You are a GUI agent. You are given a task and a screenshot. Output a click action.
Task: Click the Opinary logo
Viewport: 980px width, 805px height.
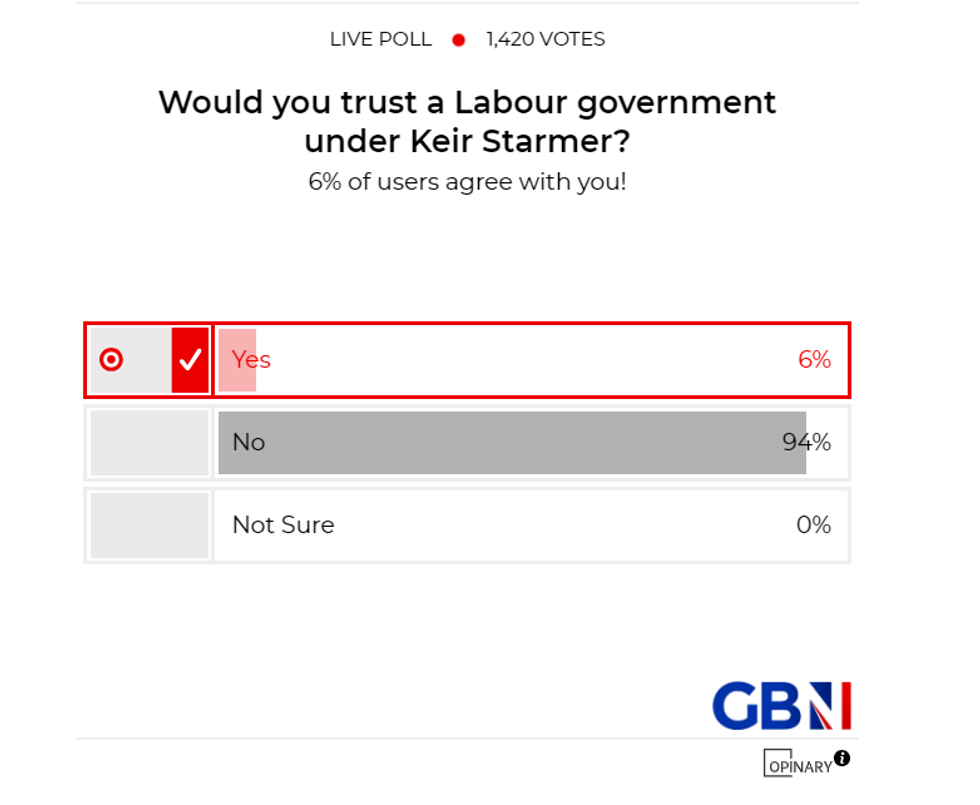(799, 765)
